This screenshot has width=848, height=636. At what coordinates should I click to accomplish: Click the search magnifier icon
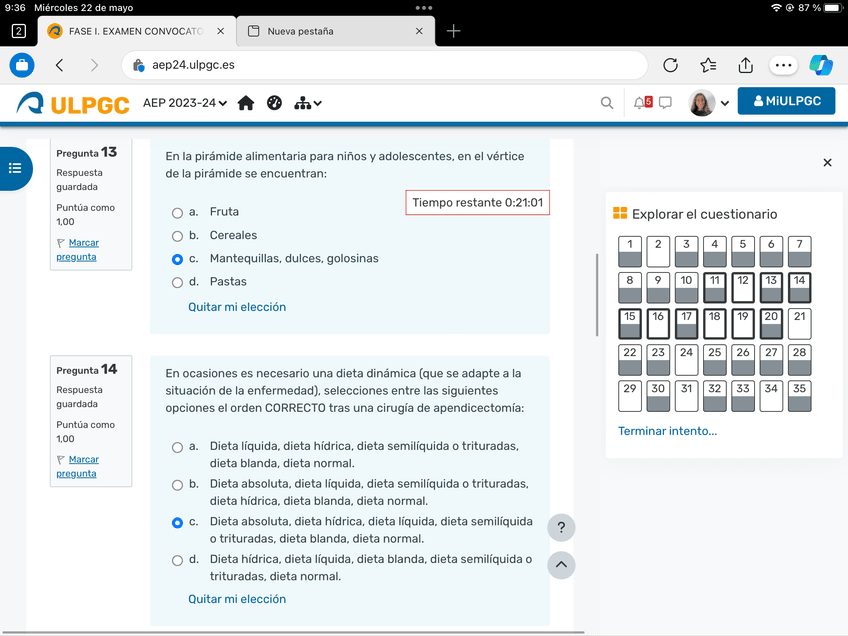coord(607,103)
